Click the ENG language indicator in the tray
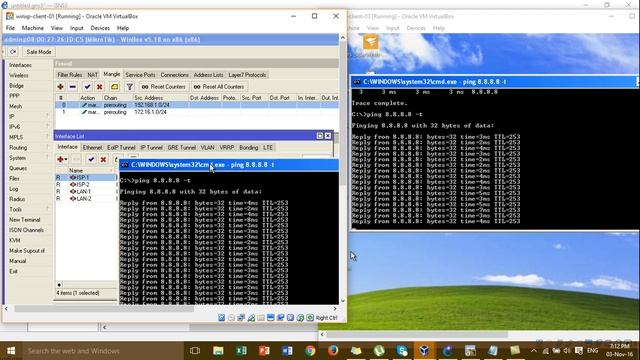 pyautogui.click(x=592, y=351)
